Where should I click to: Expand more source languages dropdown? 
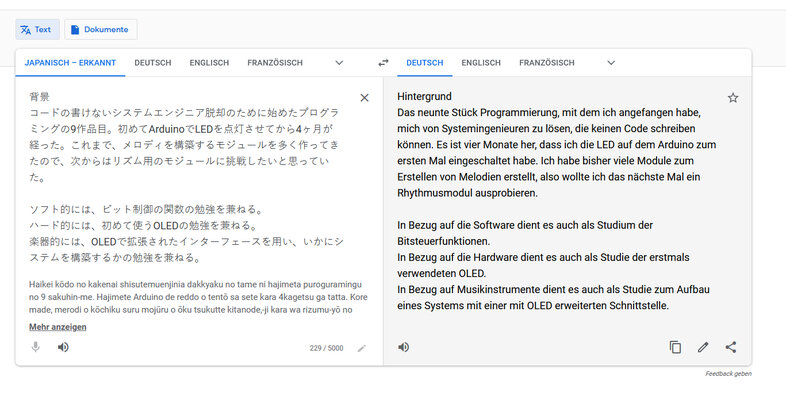(339, 63)
